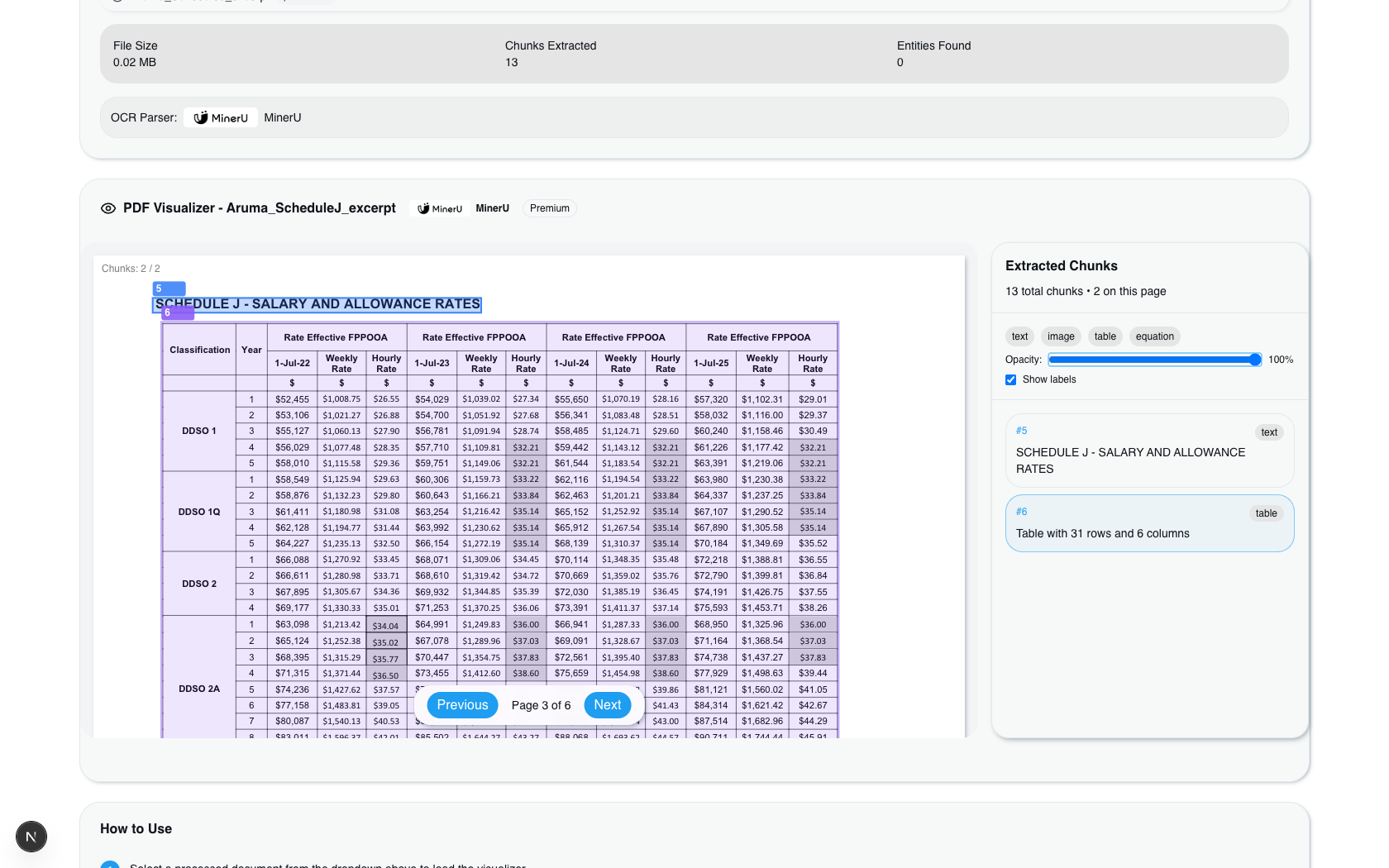The image size is (1389, 868).
Task: Click the How to Use heading
Action: click(x=136, y=829)
